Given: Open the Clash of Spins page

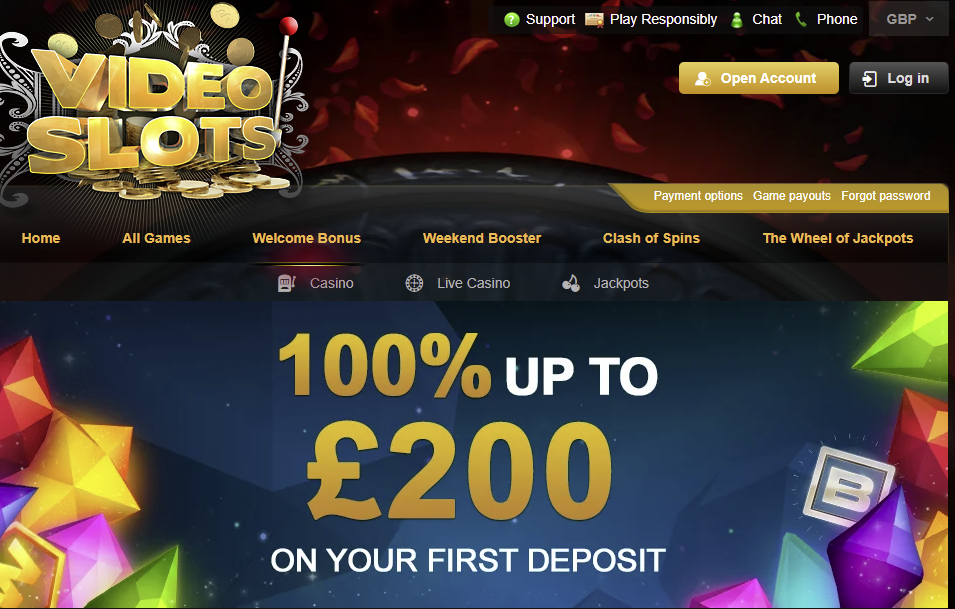Looking at the screenshot, I should [x=651, y=238].
